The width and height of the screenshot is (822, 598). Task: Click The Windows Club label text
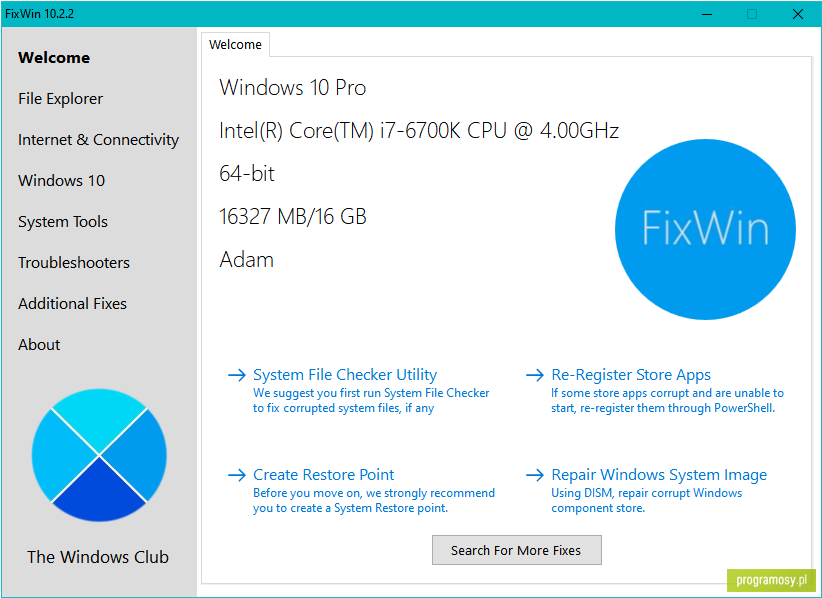tap(98, 557)
